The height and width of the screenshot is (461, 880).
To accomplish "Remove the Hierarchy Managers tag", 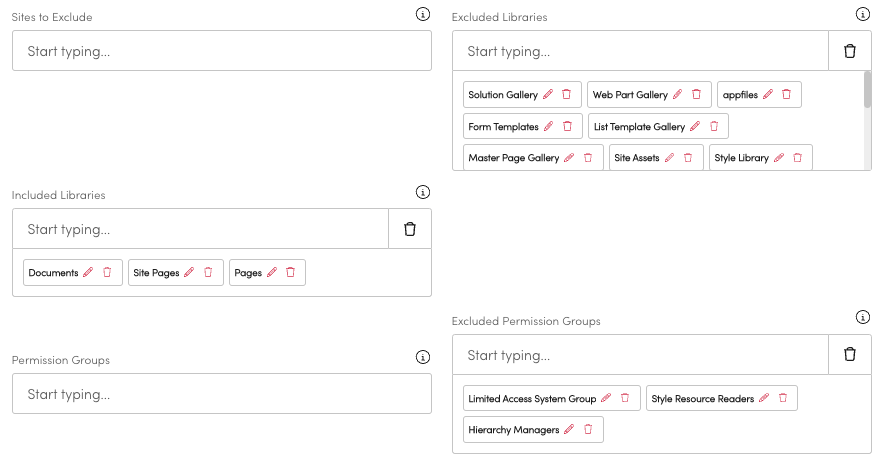I will pyautogui.click(x=588, y=430).
